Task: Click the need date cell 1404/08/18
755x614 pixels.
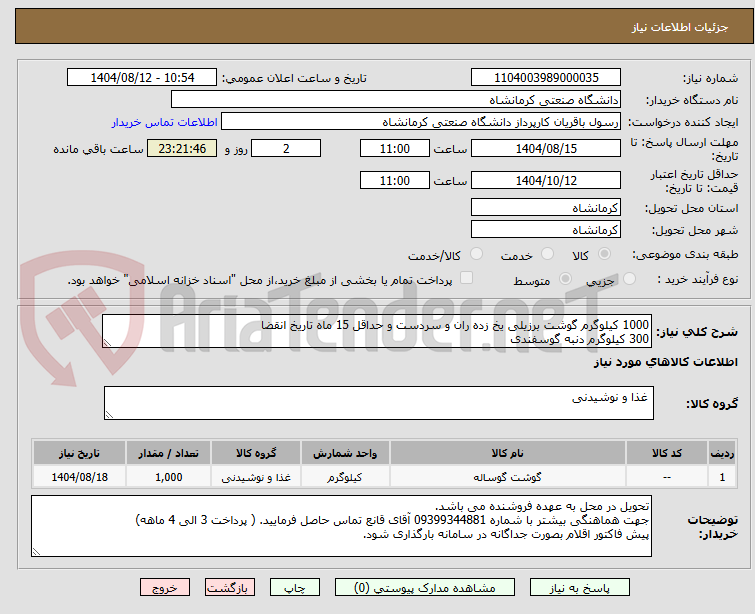Action: pos(79,477)
